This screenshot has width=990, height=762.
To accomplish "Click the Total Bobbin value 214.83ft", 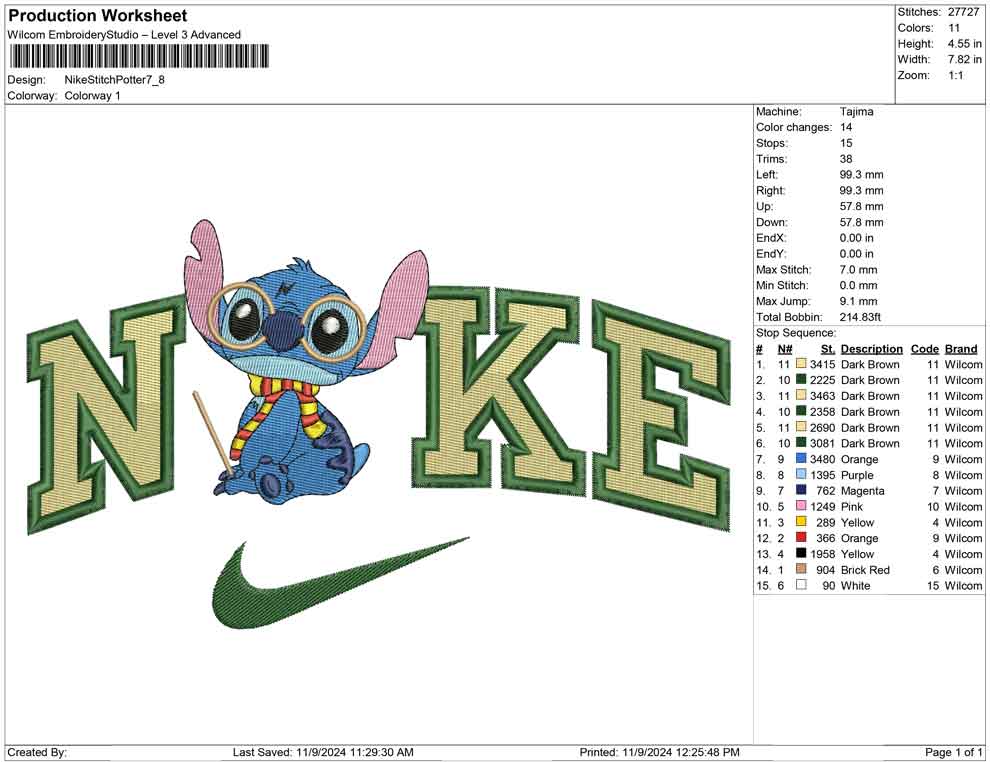I will [860, 317].
